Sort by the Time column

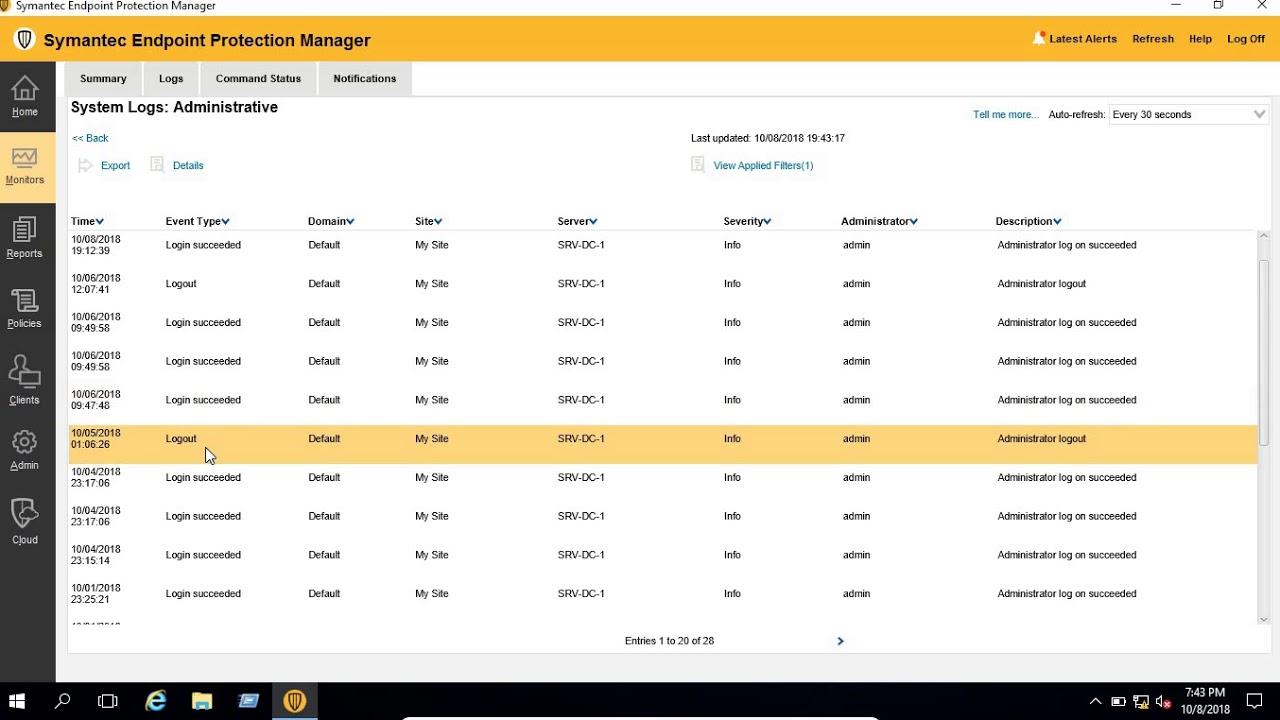(87, 221)
